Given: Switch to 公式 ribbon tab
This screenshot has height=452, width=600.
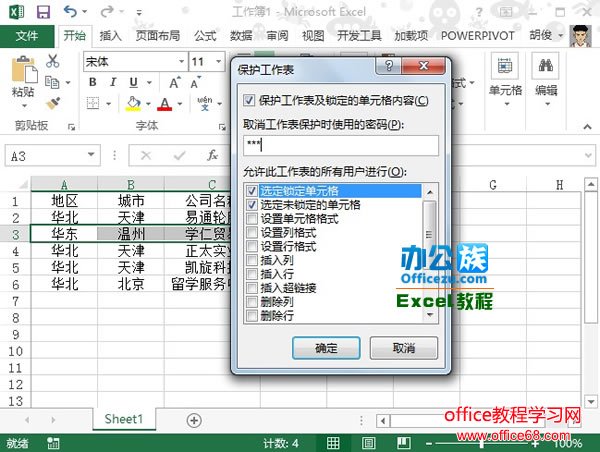Looking at the screenshot, I should 205,36.
